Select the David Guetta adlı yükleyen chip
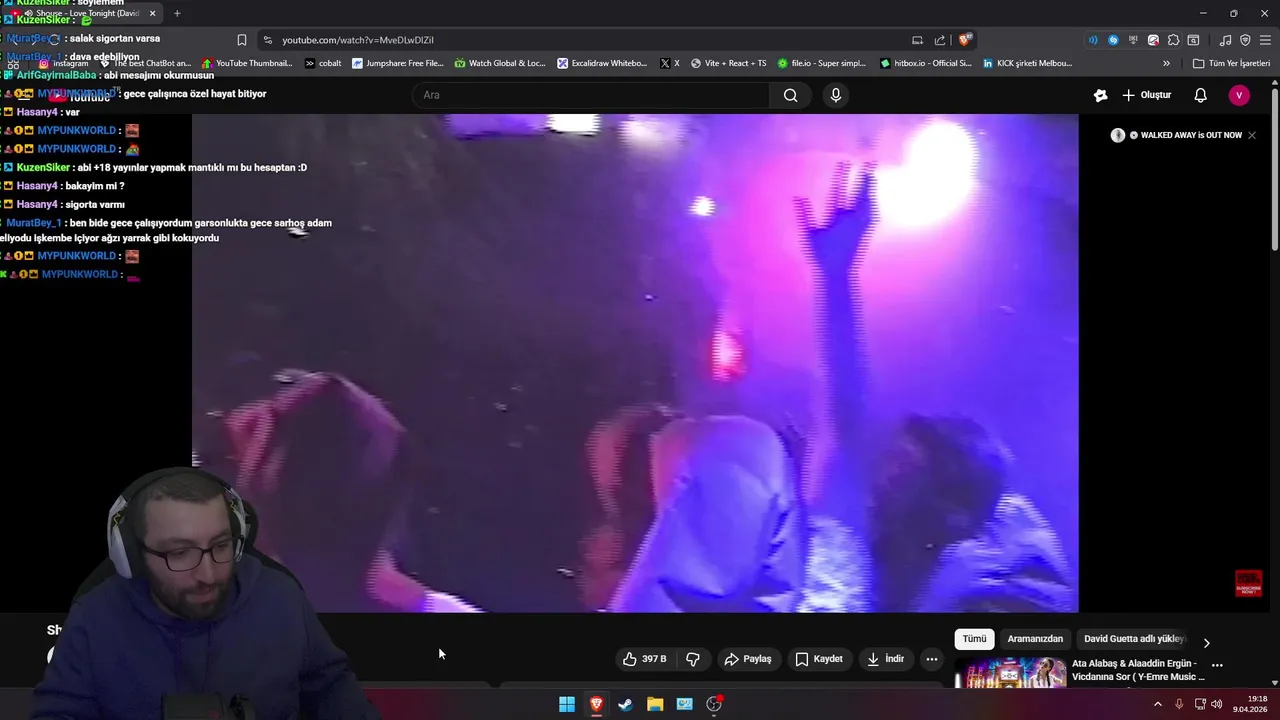 coord(1134,639)
